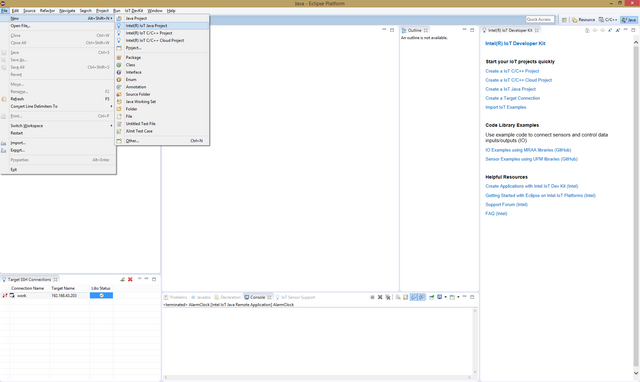Viewport: 640px width, 382px height.
Task: Click the File icon in New submenu
Action: [x=119, y=116]
